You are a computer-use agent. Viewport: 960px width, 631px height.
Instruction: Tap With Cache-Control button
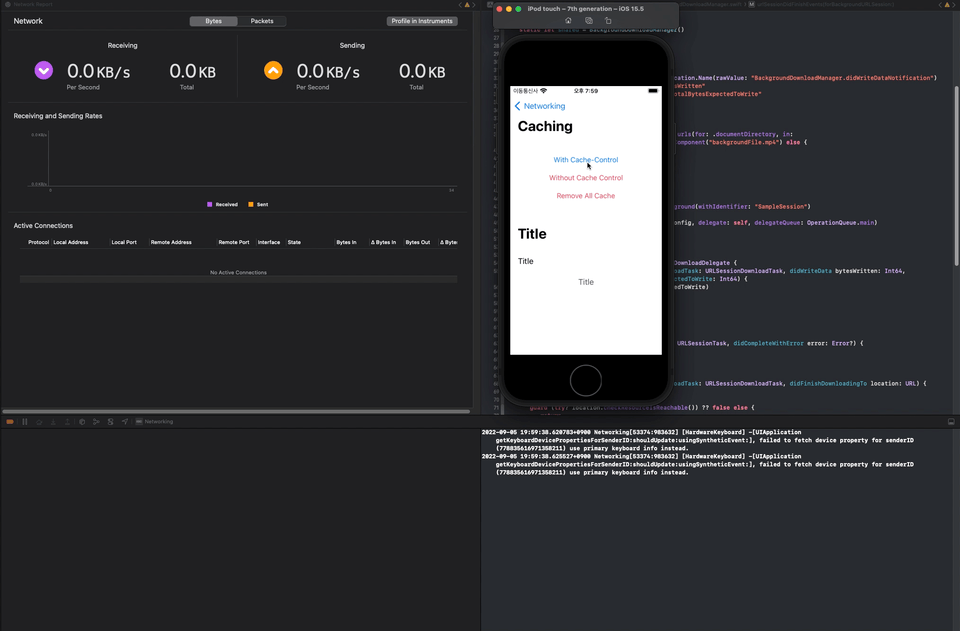coord(586,160)
